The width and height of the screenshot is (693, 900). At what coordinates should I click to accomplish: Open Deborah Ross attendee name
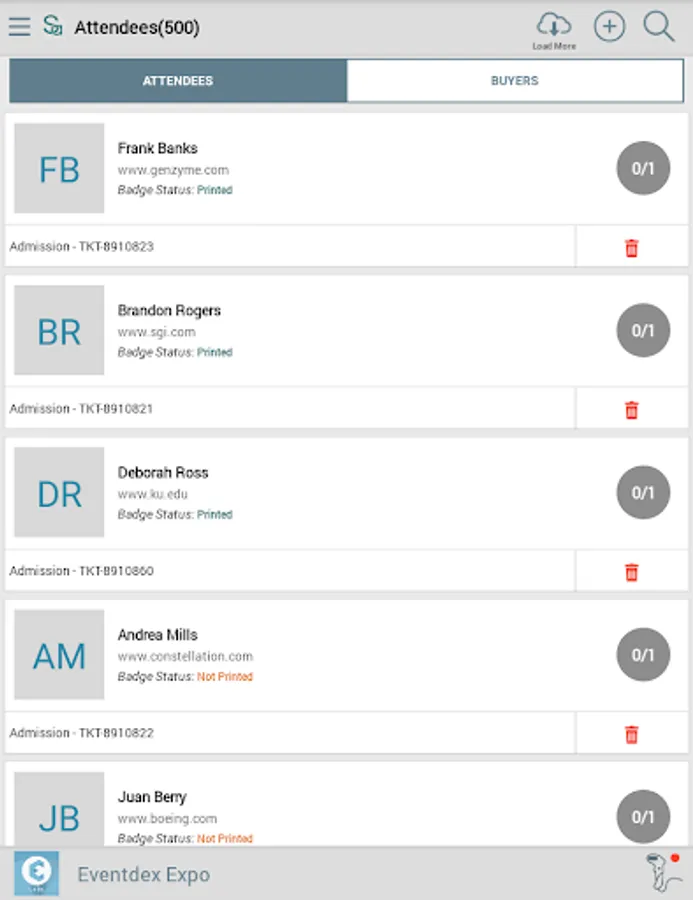pos(163,472)
